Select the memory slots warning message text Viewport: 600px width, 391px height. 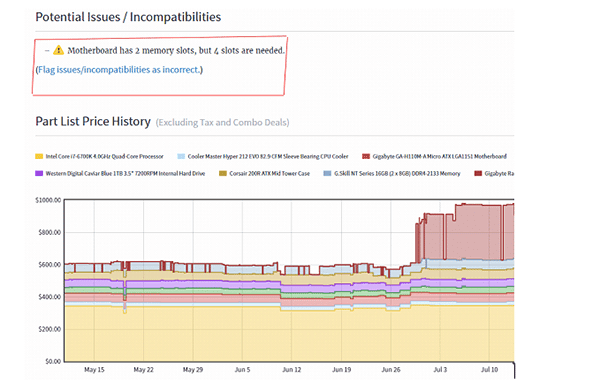coord(176,50)
